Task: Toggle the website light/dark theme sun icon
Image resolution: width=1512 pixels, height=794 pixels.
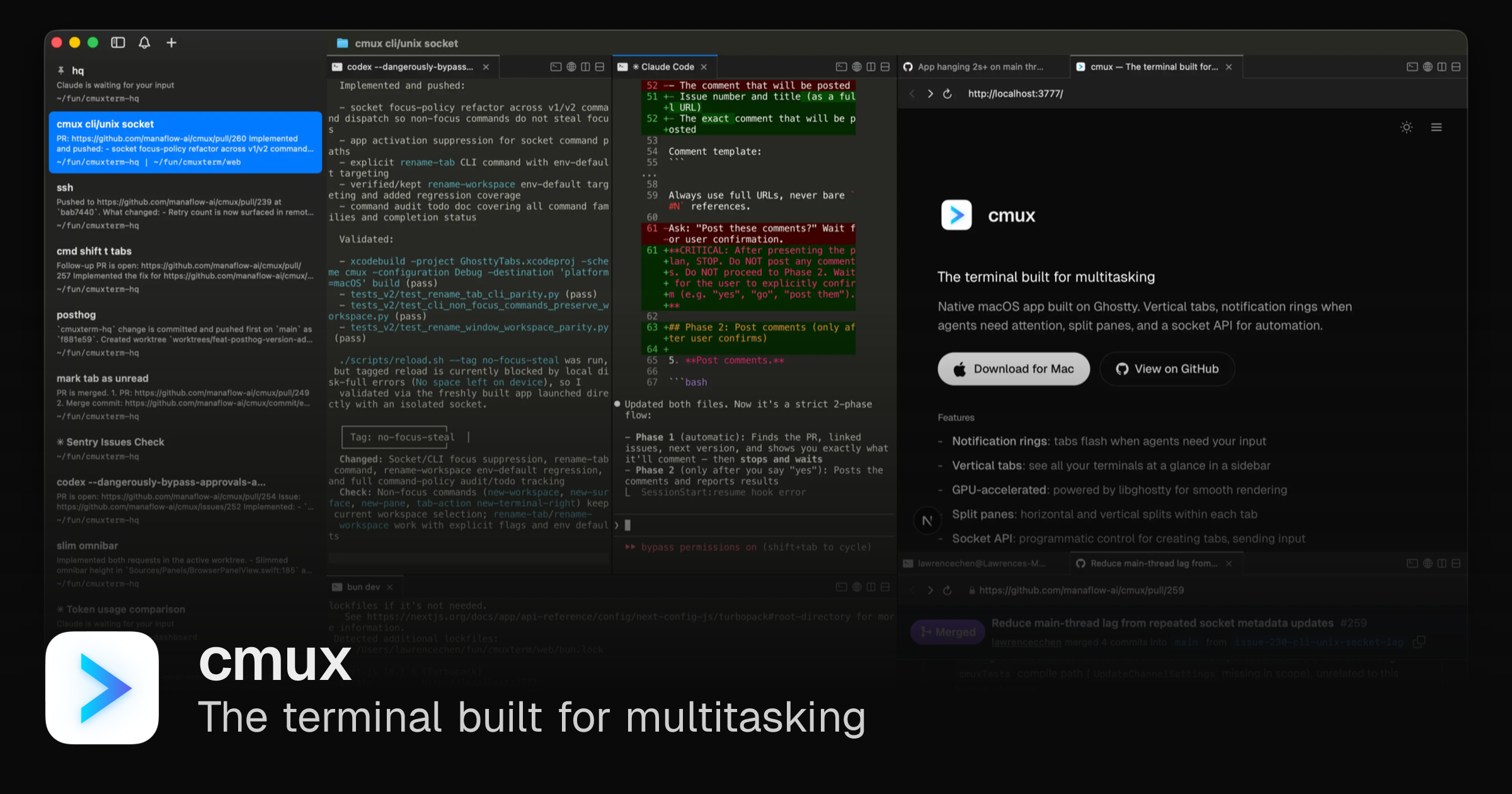Action: pos(1406,127)
